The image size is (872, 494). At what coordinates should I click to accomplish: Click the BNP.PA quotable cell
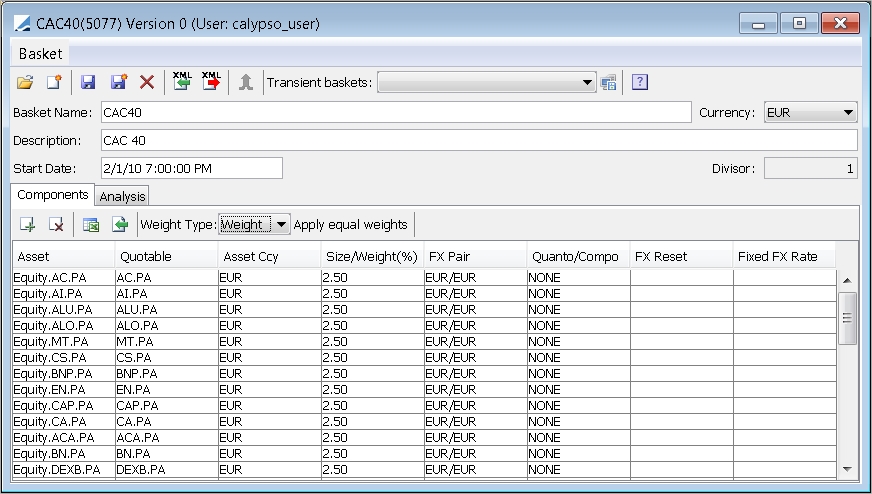click(166, 374)
